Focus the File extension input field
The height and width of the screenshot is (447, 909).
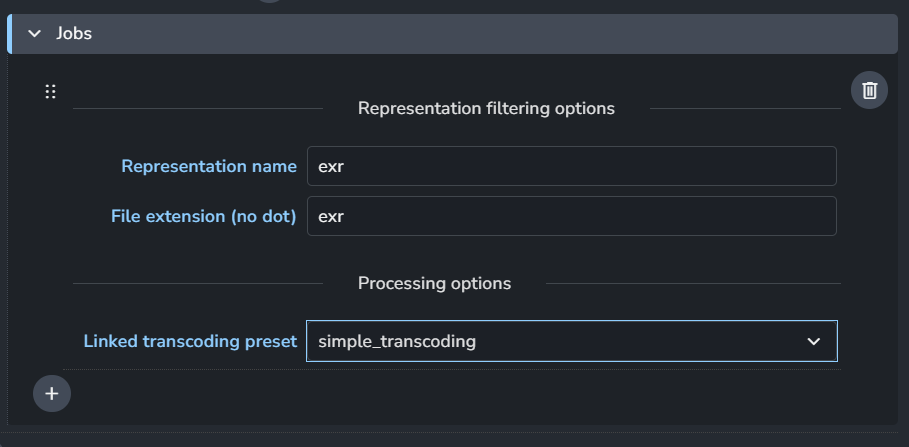(x=572, y=216)
